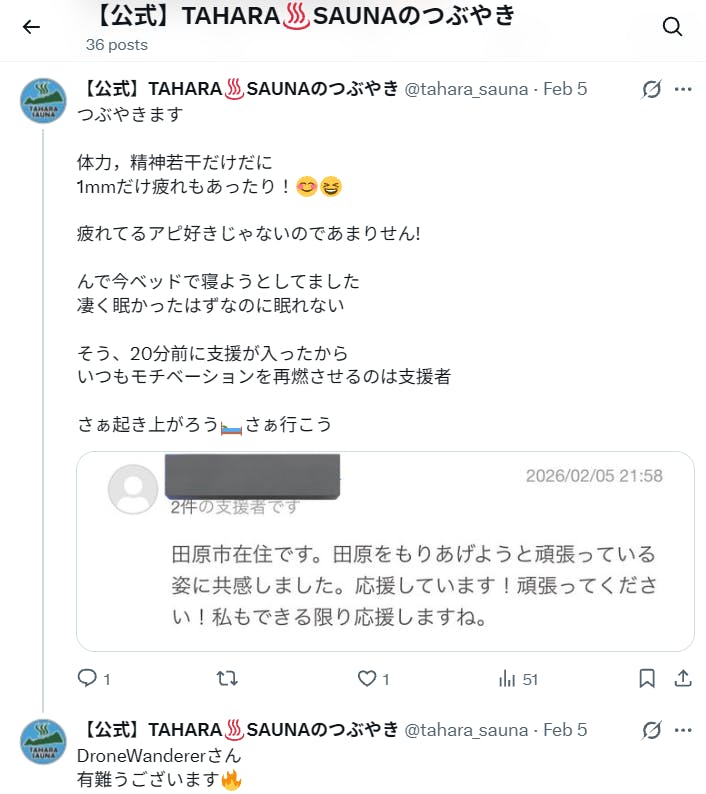Repost the first tweet

[x=227, y=679]
